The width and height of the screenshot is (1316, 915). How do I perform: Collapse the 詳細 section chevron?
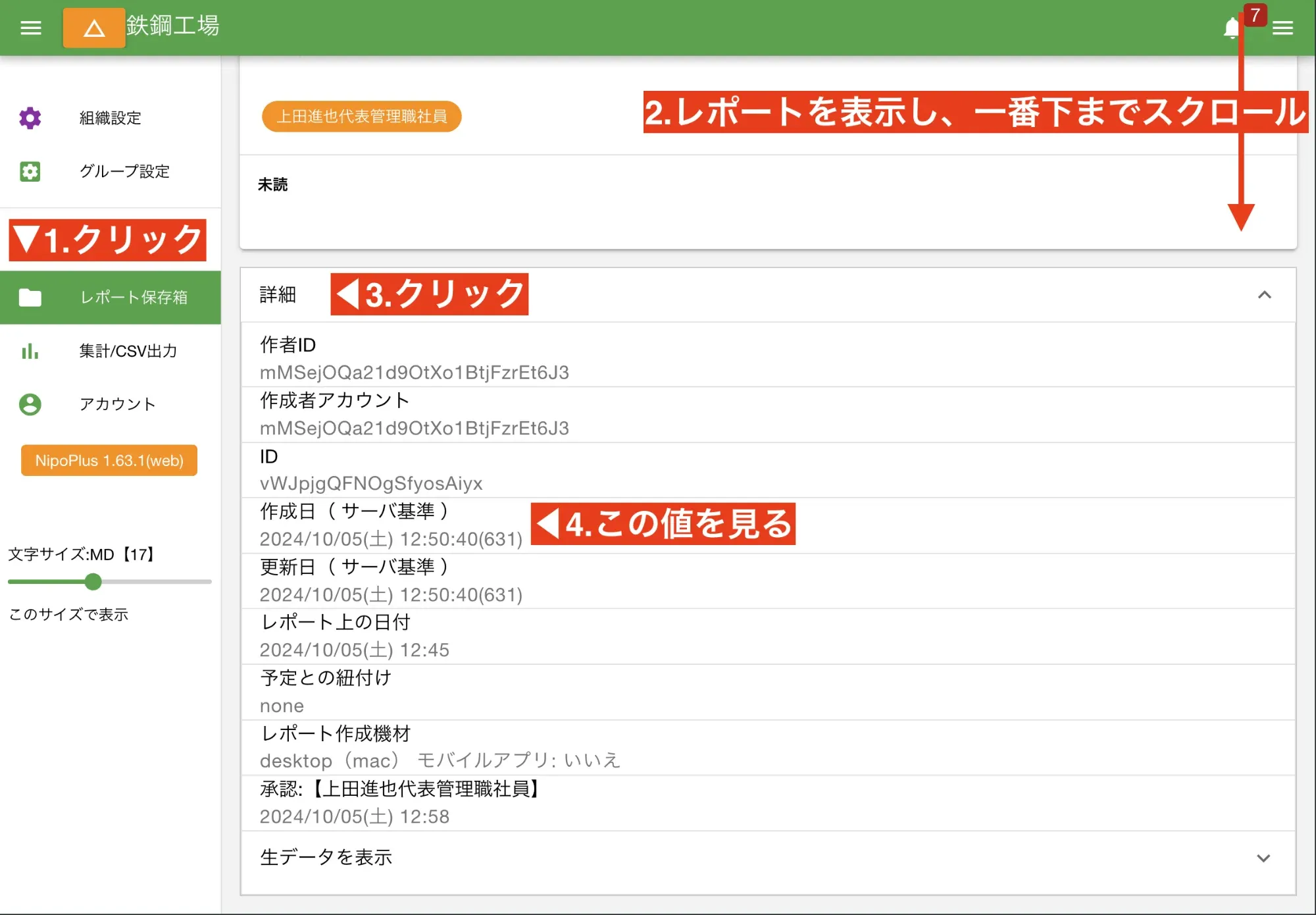[x=1263, y=295]
